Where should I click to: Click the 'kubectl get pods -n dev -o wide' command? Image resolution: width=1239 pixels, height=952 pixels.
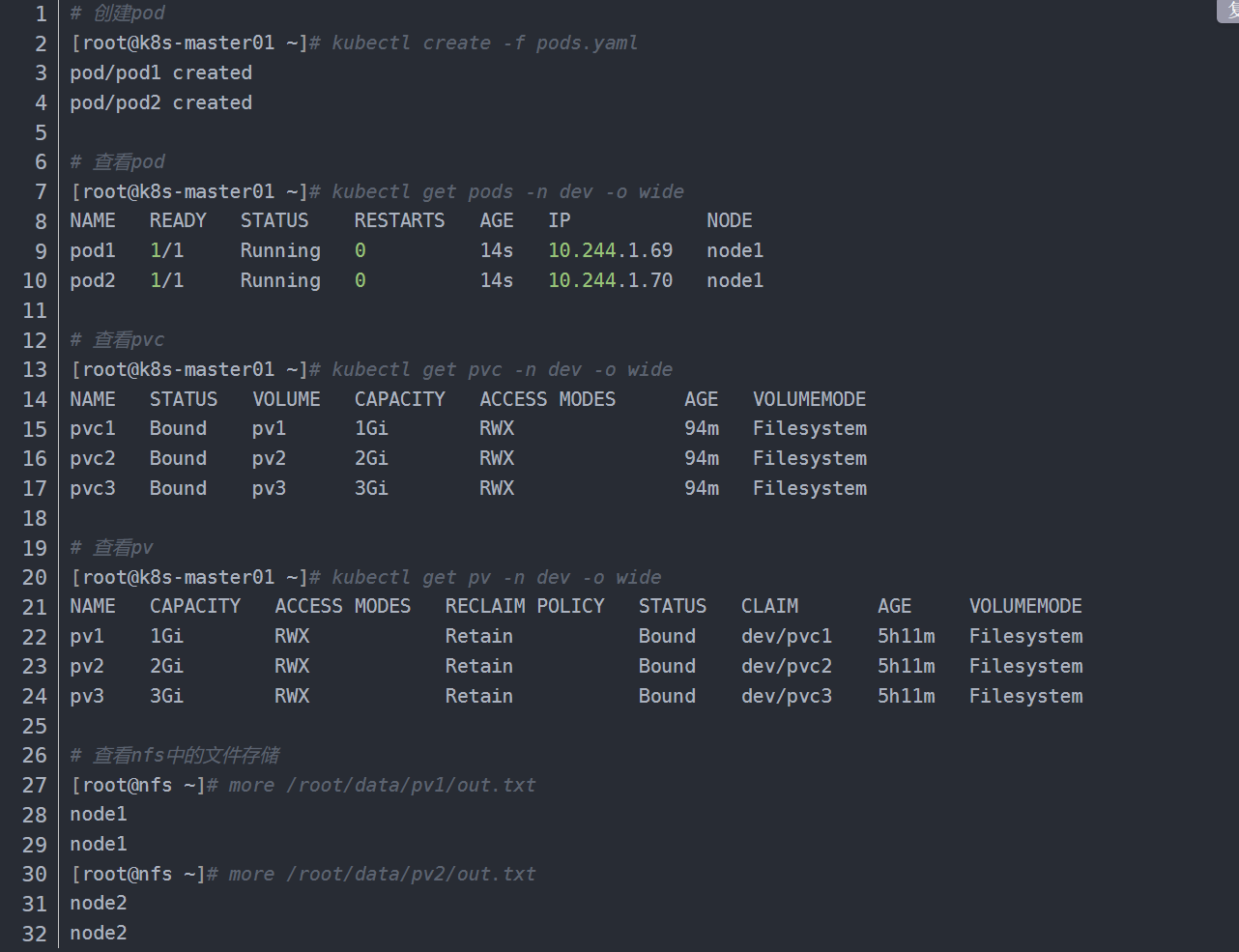(x=507, y=192)
